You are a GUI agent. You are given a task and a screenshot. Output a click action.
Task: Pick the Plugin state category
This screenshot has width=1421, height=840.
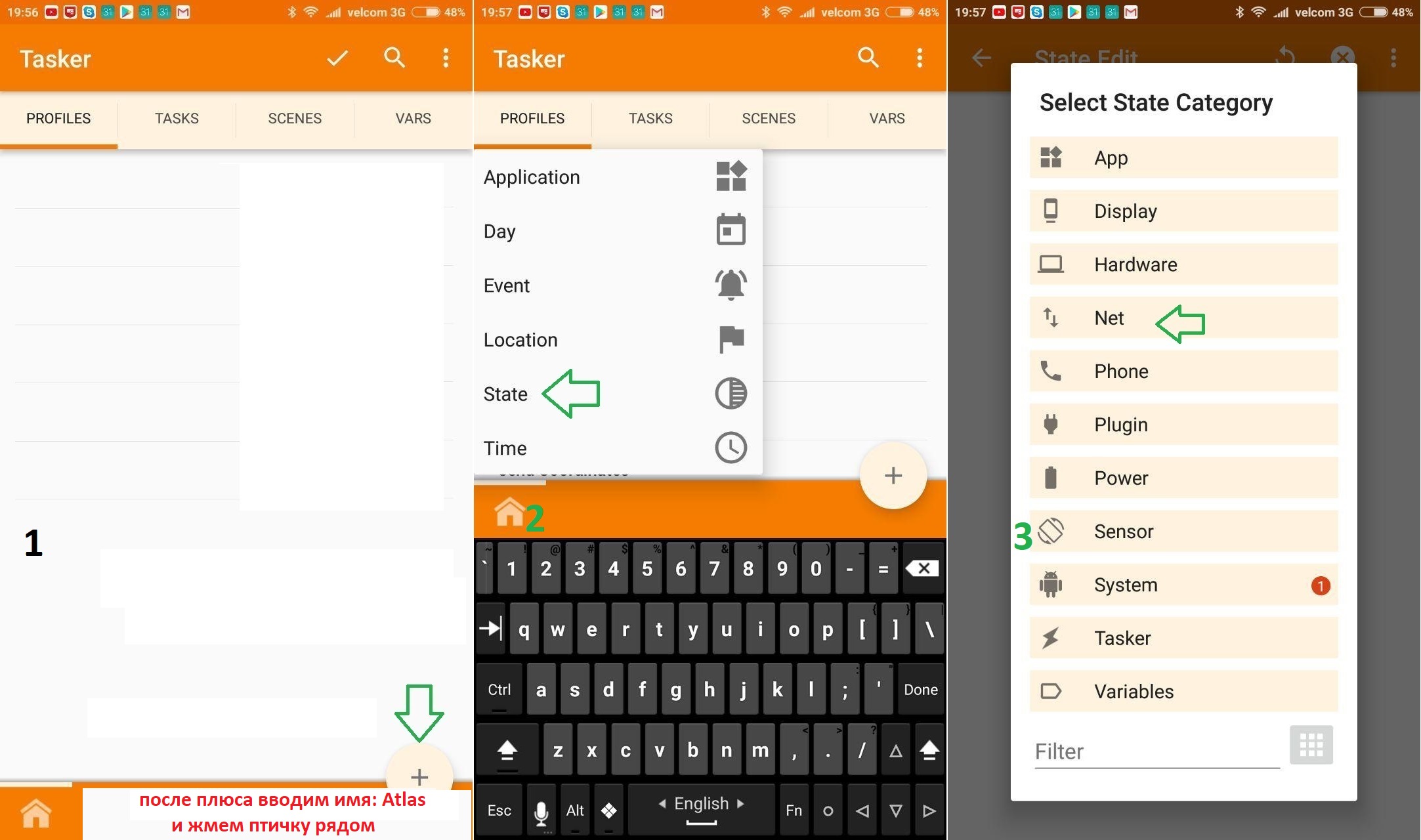[1183, 425]
